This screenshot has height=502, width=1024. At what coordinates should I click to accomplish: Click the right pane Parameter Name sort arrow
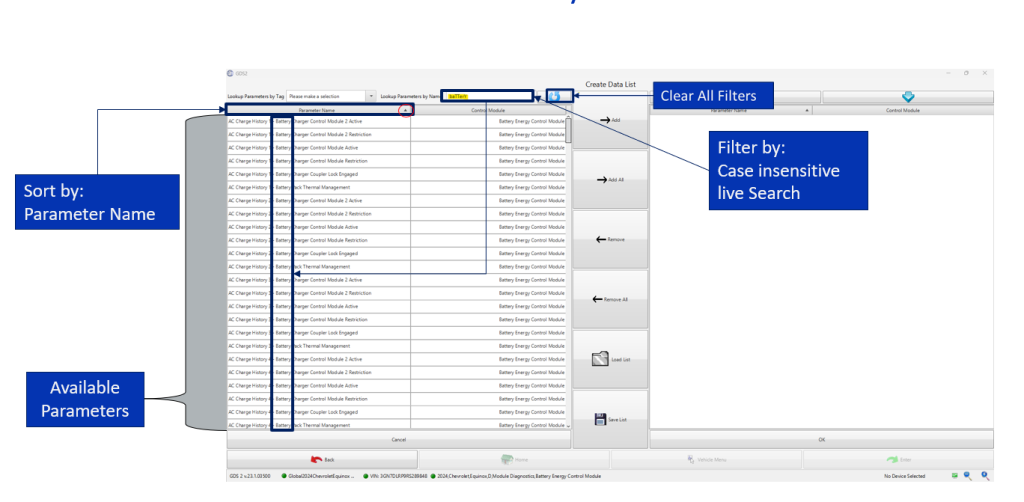click(x=807, y=111)
